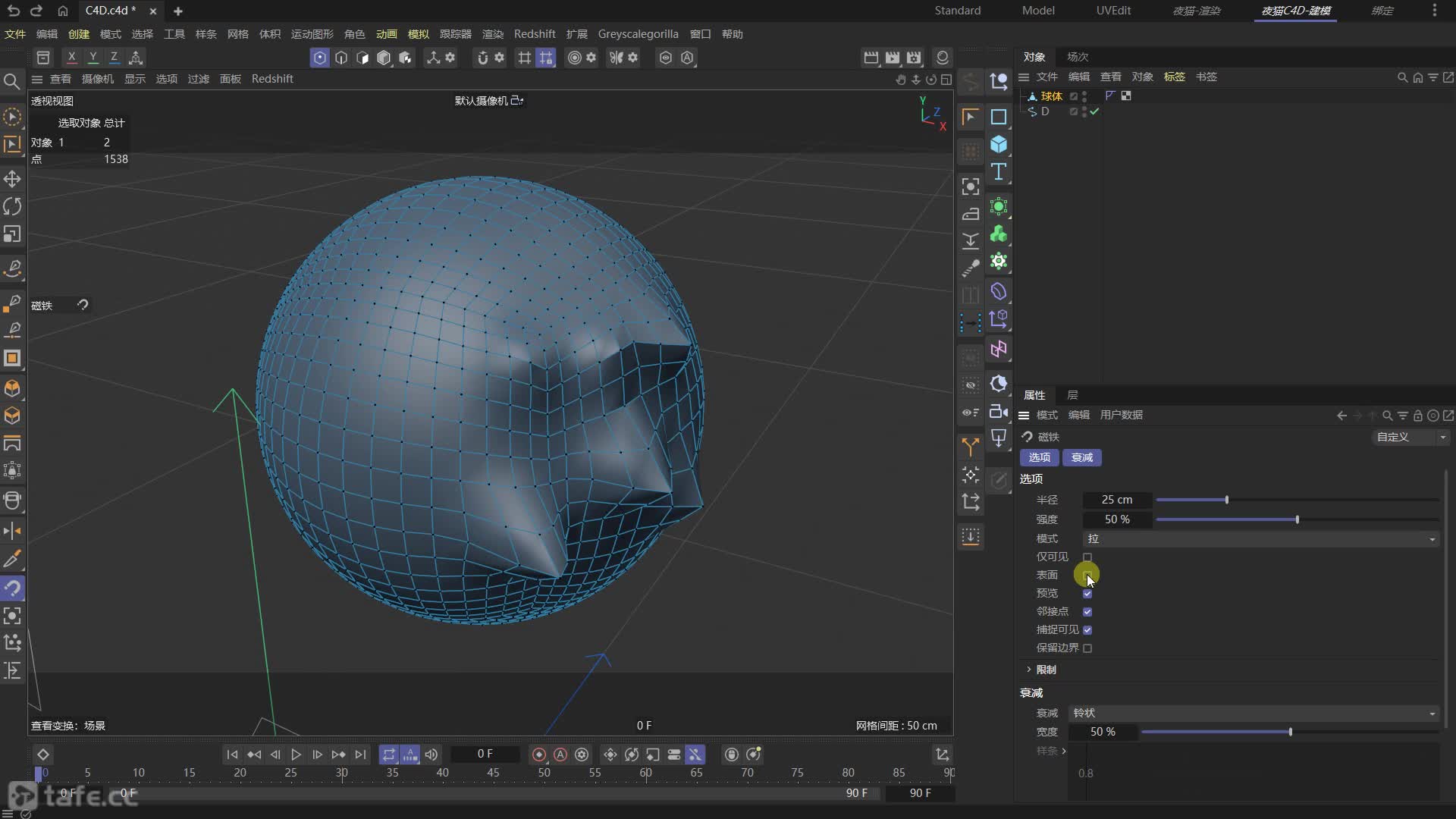Open the 摄像机 viewport menu
The image size is (1456, 819).
[98, 79]
